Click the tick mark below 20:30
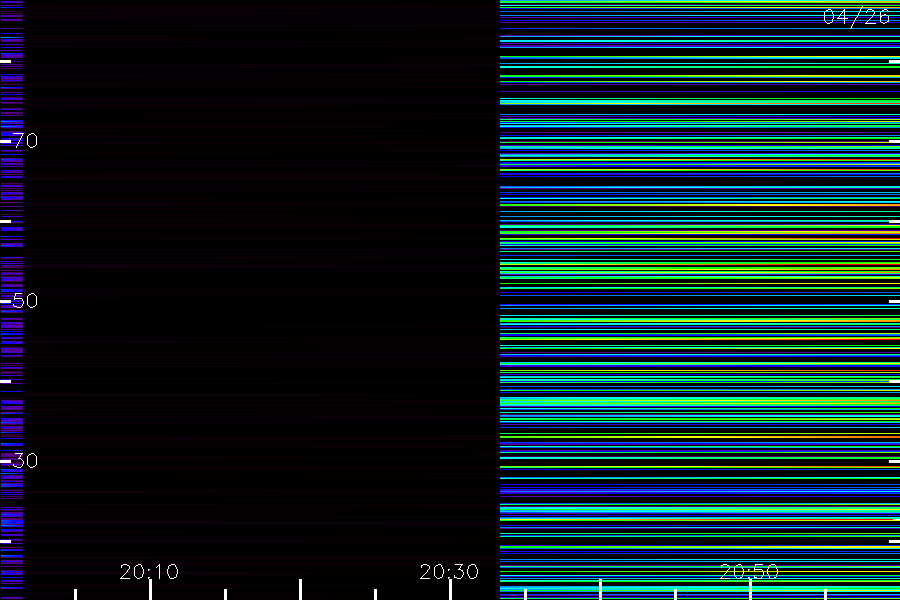This screenshot has width=900, height=600. tap(451, 590)
